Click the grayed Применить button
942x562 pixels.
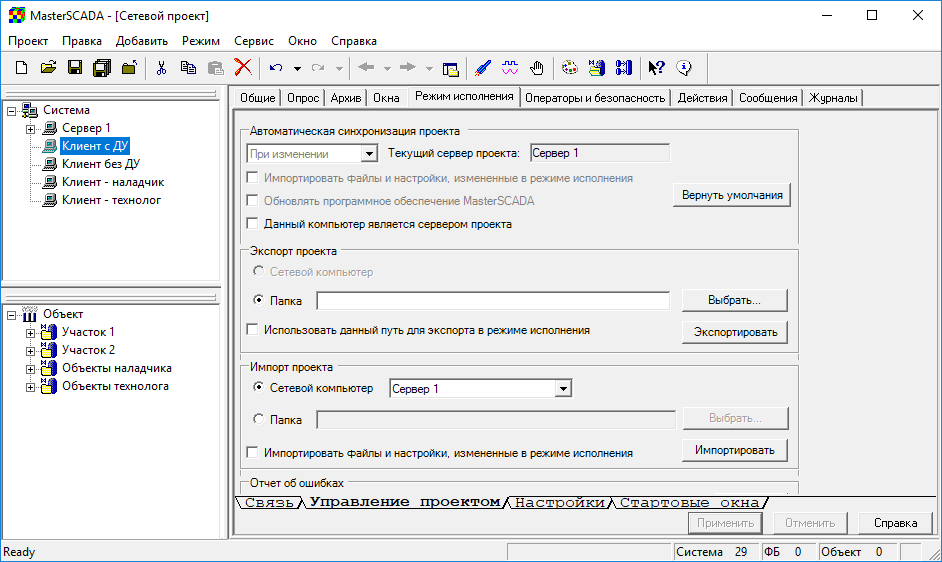pos(725,523)
